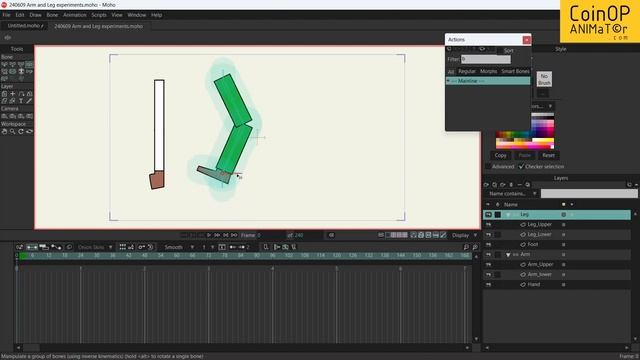
Task: Open the File menu
Action: point(7,15)
